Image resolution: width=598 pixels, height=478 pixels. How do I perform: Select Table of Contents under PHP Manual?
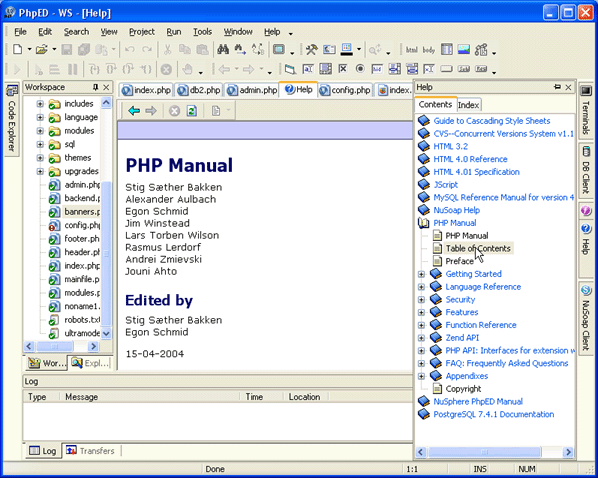[478, 248]
